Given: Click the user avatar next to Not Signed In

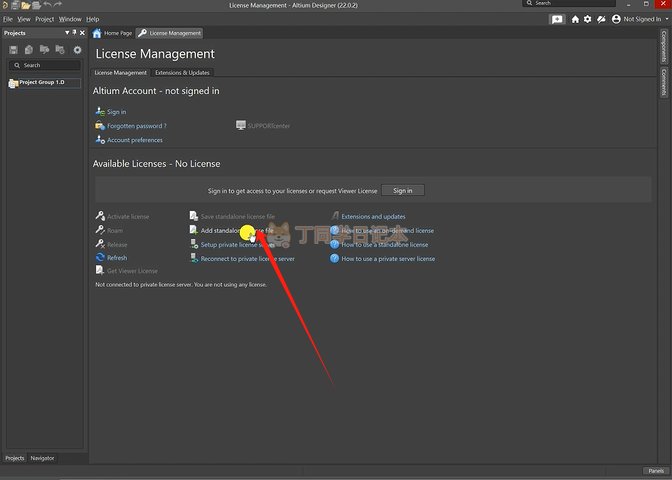Looking at the screenshot, I should (x=616, y=19).
